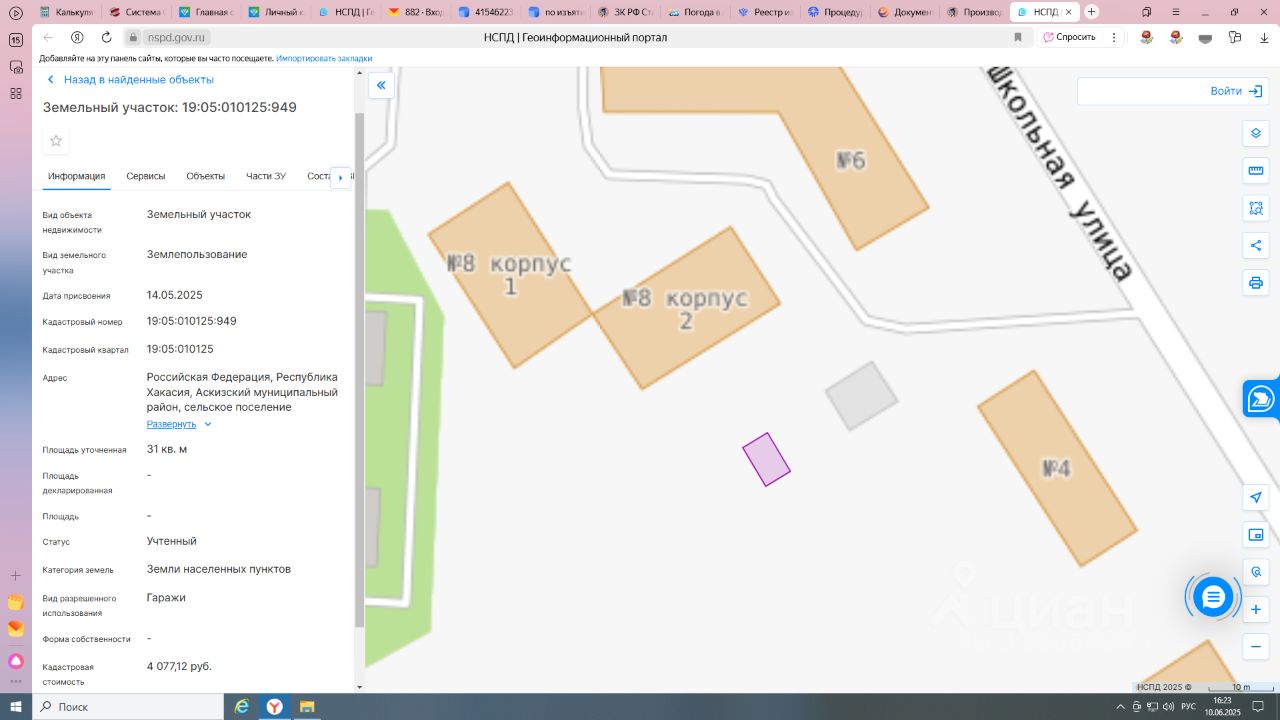
Task: Click the date 14.05.2025 value
Action: (175, 295)
